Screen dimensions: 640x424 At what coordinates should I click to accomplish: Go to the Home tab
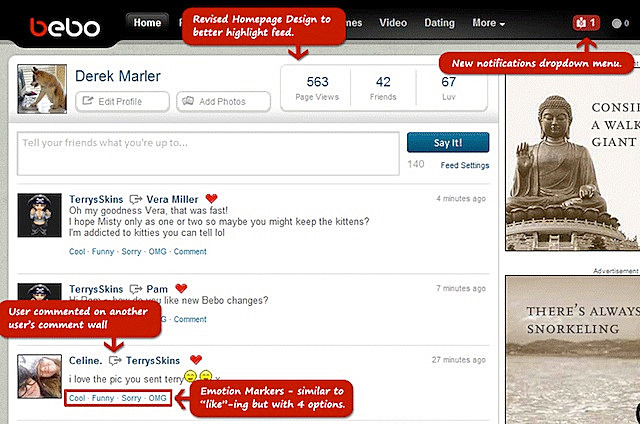[147, 22]
